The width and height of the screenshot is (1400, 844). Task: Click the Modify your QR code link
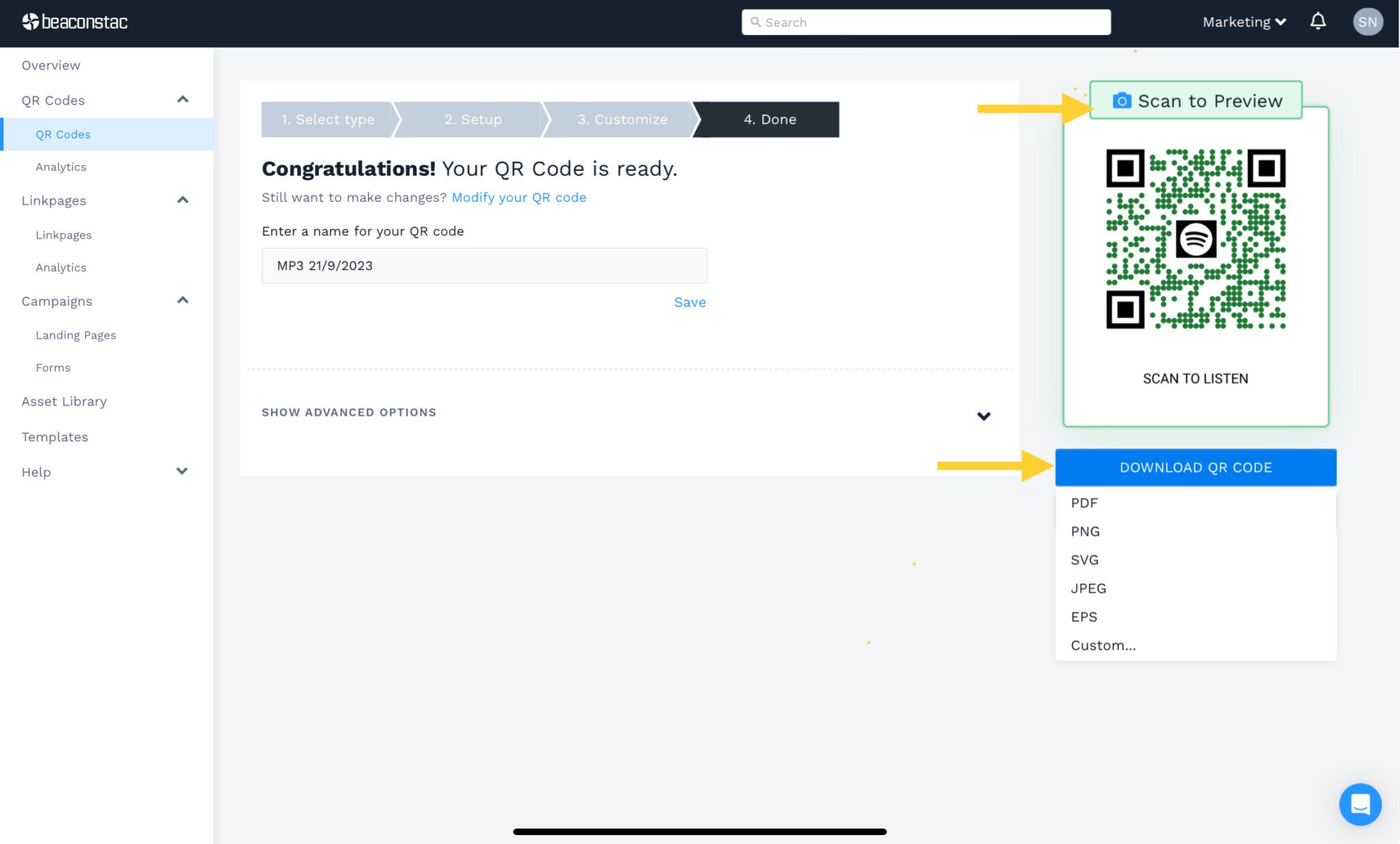pos(518,197)
